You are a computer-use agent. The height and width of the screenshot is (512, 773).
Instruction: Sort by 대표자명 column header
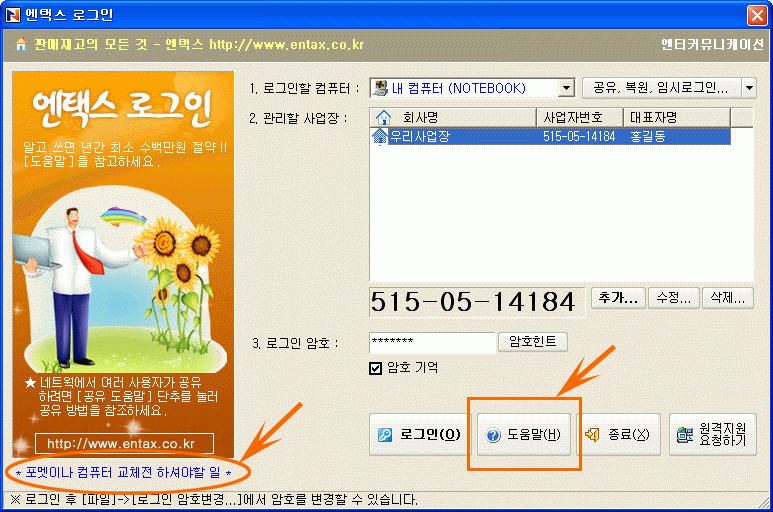coord(677,117)
